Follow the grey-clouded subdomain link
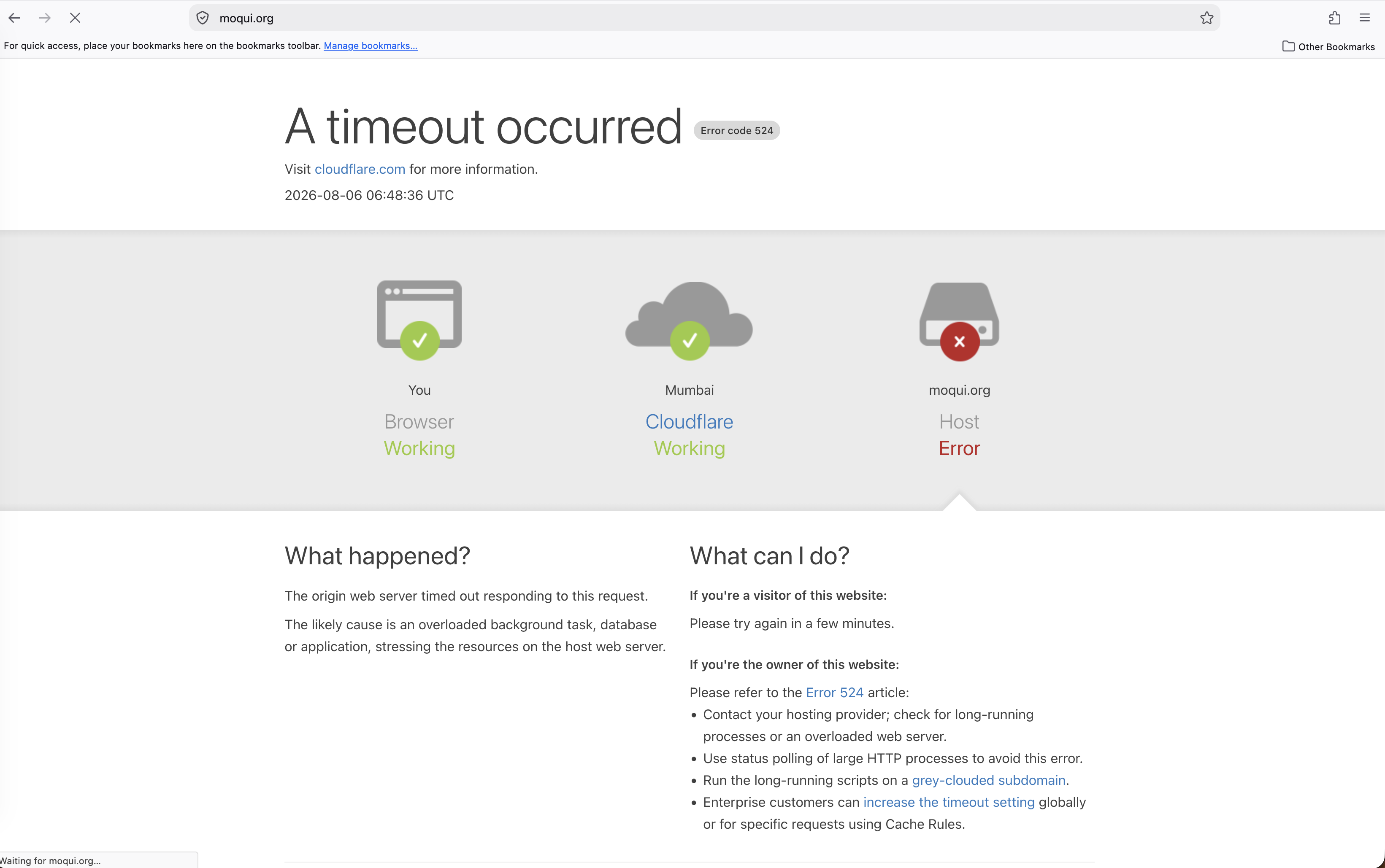The width and height of the screenshot is (1385, 868). [988, 780]
